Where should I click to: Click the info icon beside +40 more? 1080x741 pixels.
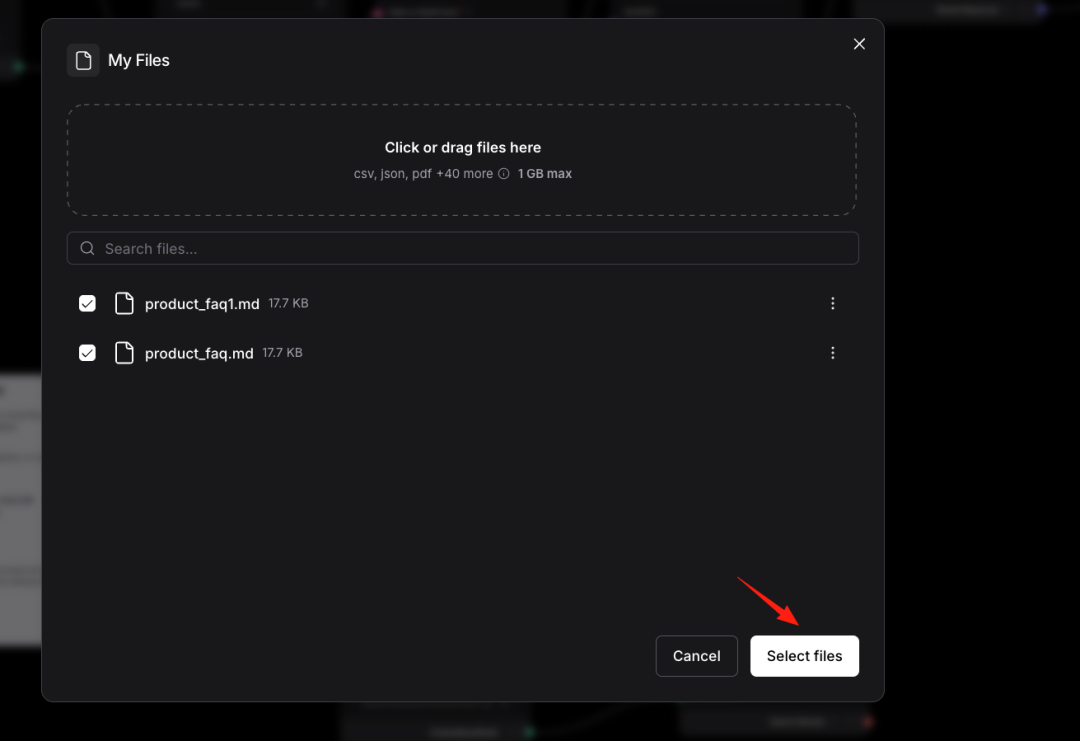pos(503,174)
